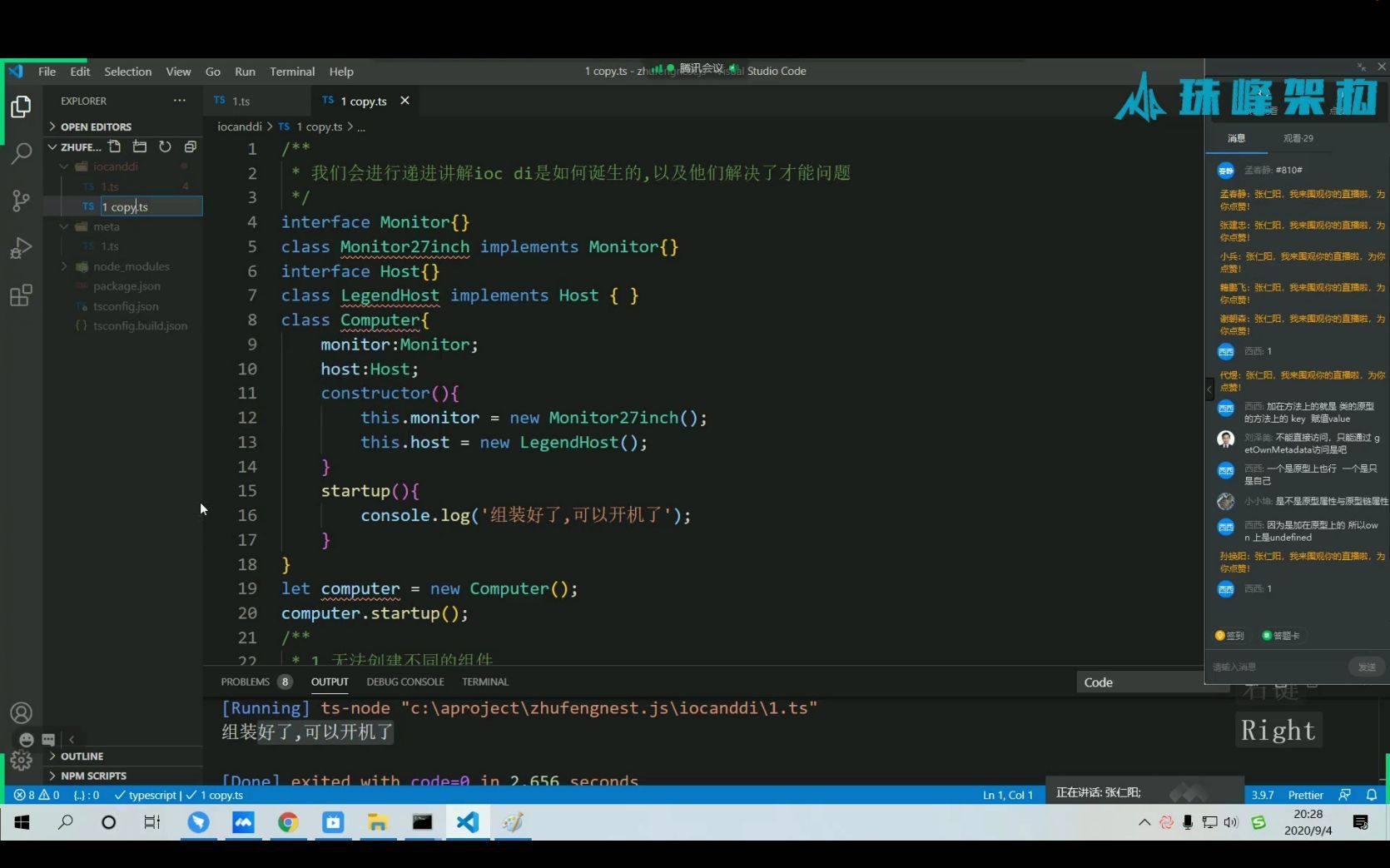The image size is (1390, 868).
Task: Open package.json in explorer
Action: pos(123,286)
